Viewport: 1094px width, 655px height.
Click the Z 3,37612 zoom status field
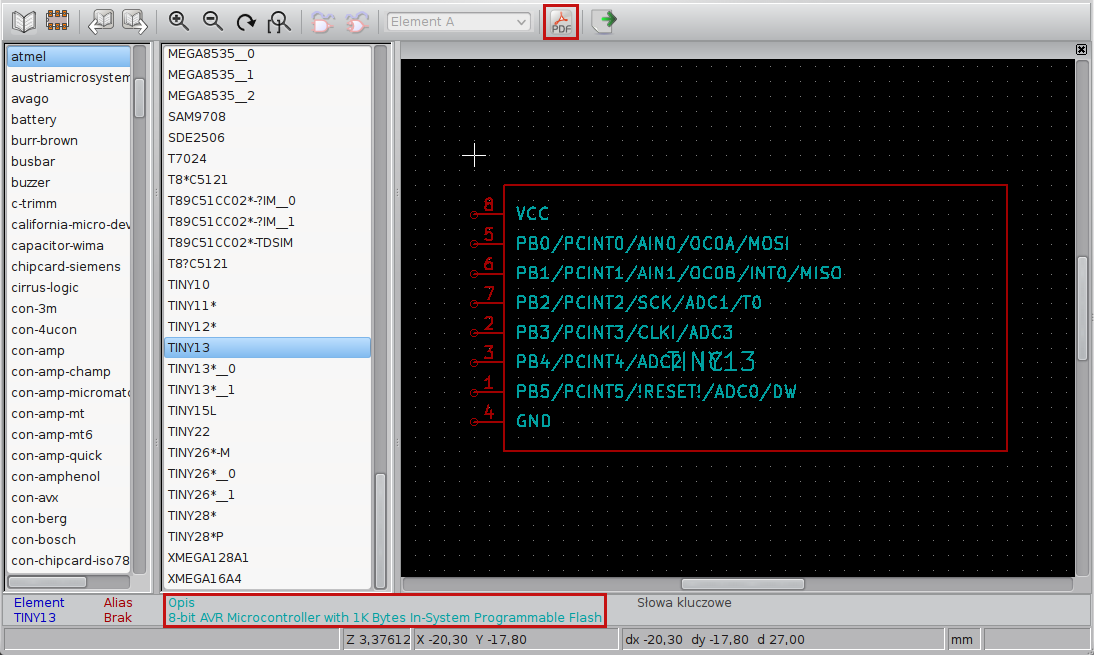(377, 639)
